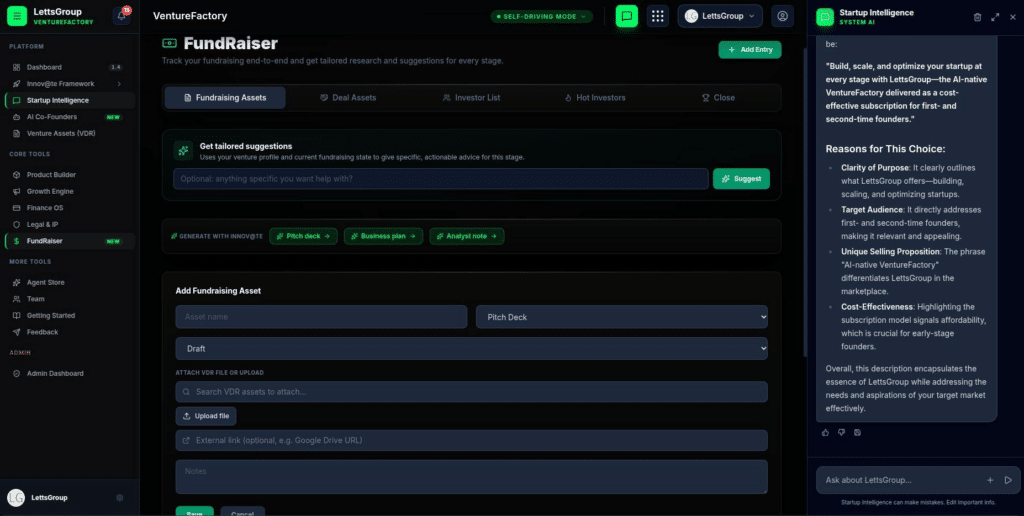Open Startup Intelligence in the sidebar
Viewport: 1024px width, 516px height.
[x=70, y=101]
